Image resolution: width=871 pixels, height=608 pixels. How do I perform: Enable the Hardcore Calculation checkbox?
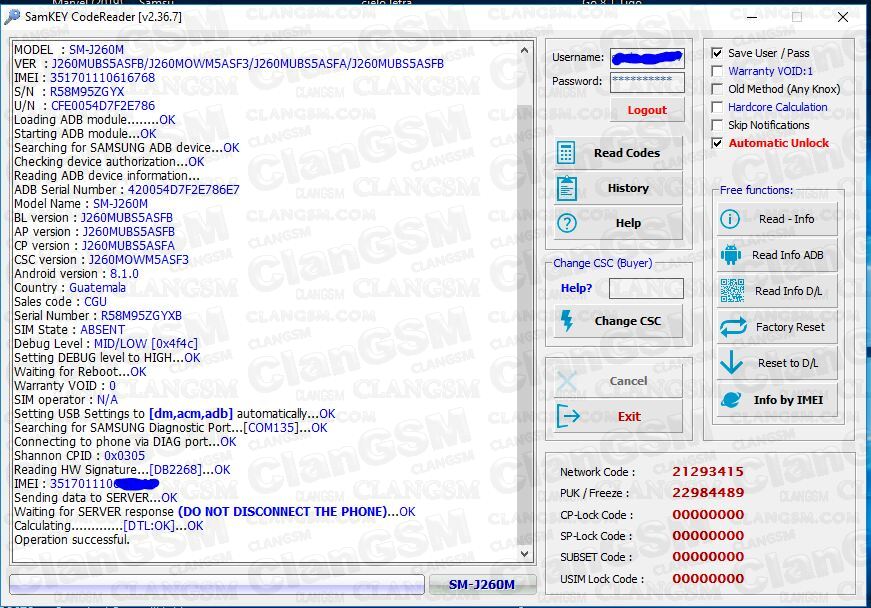pyautogui.click(x=717, y=107)
